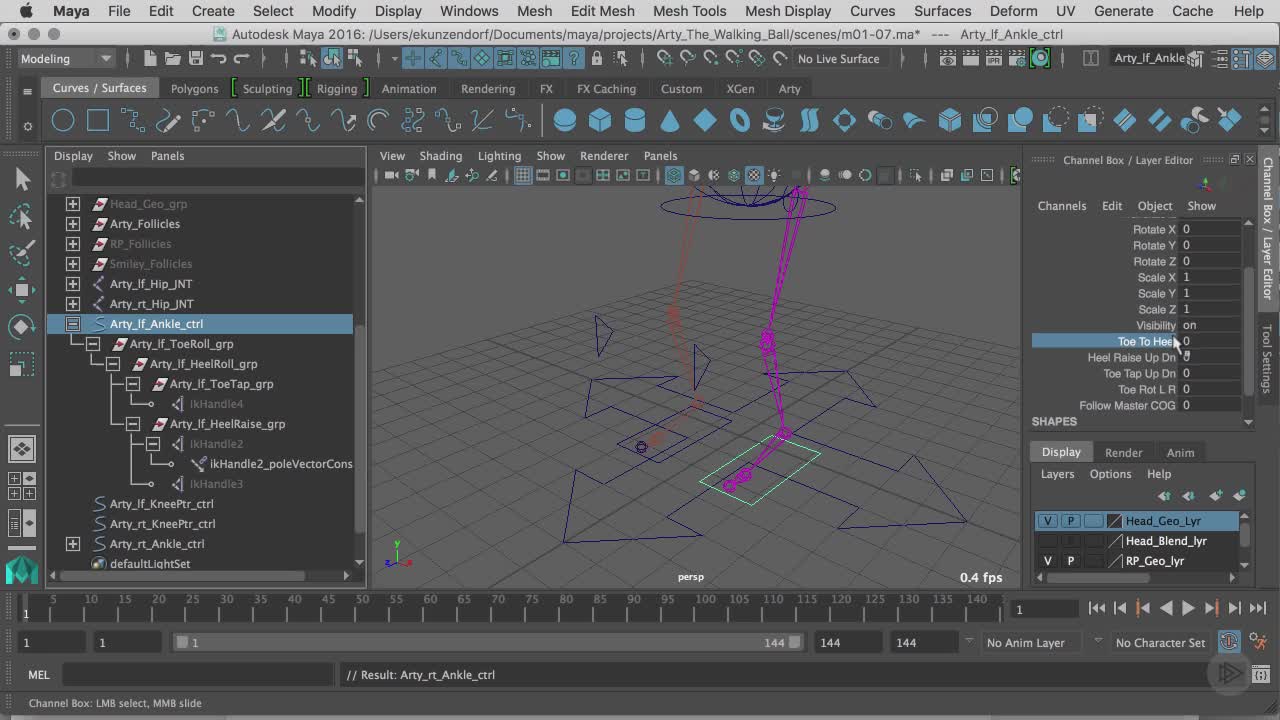Click the current frame field
Viewport: 1280px width, 720px height.
(x=1047, y=609)
